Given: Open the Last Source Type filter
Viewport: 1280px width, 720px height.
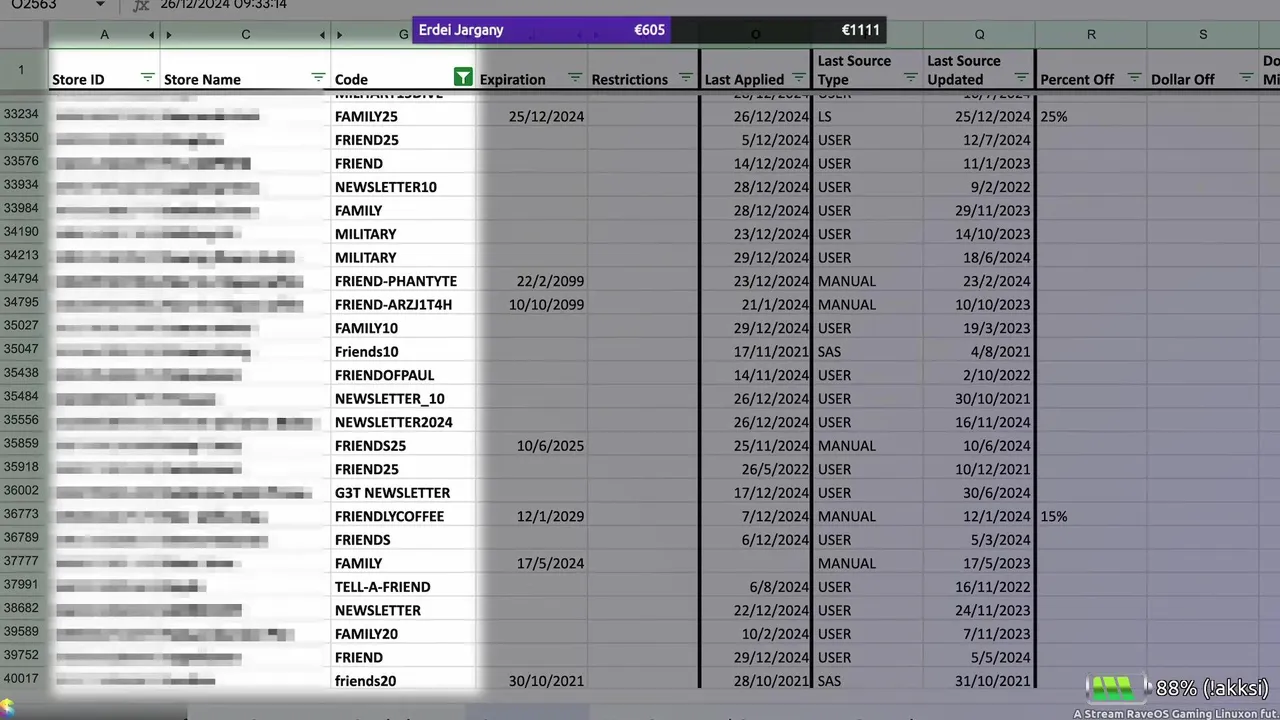Looking at the screenshot, I should click(x=911, y=77).
